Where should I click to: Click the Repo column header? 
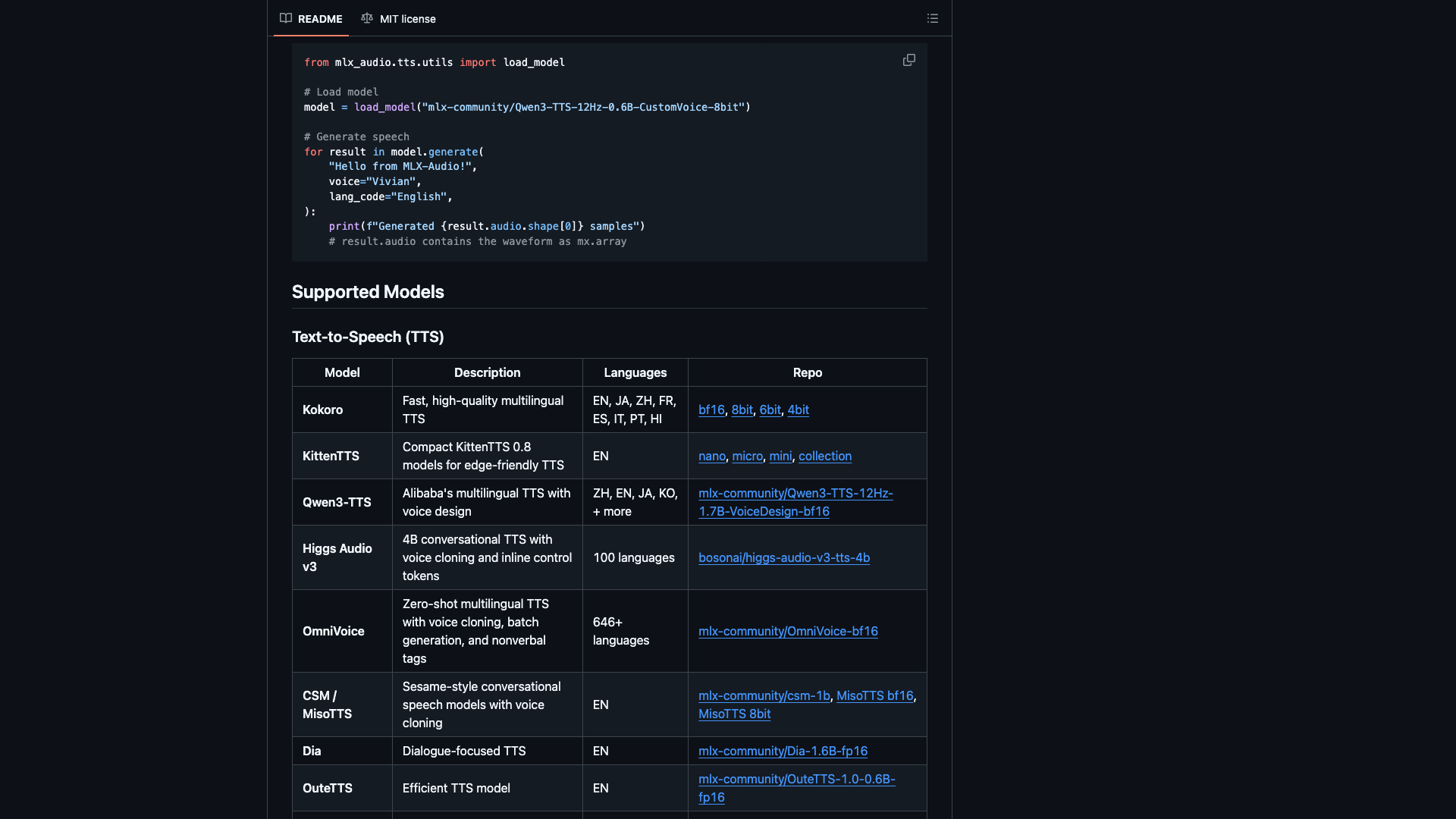807,372
